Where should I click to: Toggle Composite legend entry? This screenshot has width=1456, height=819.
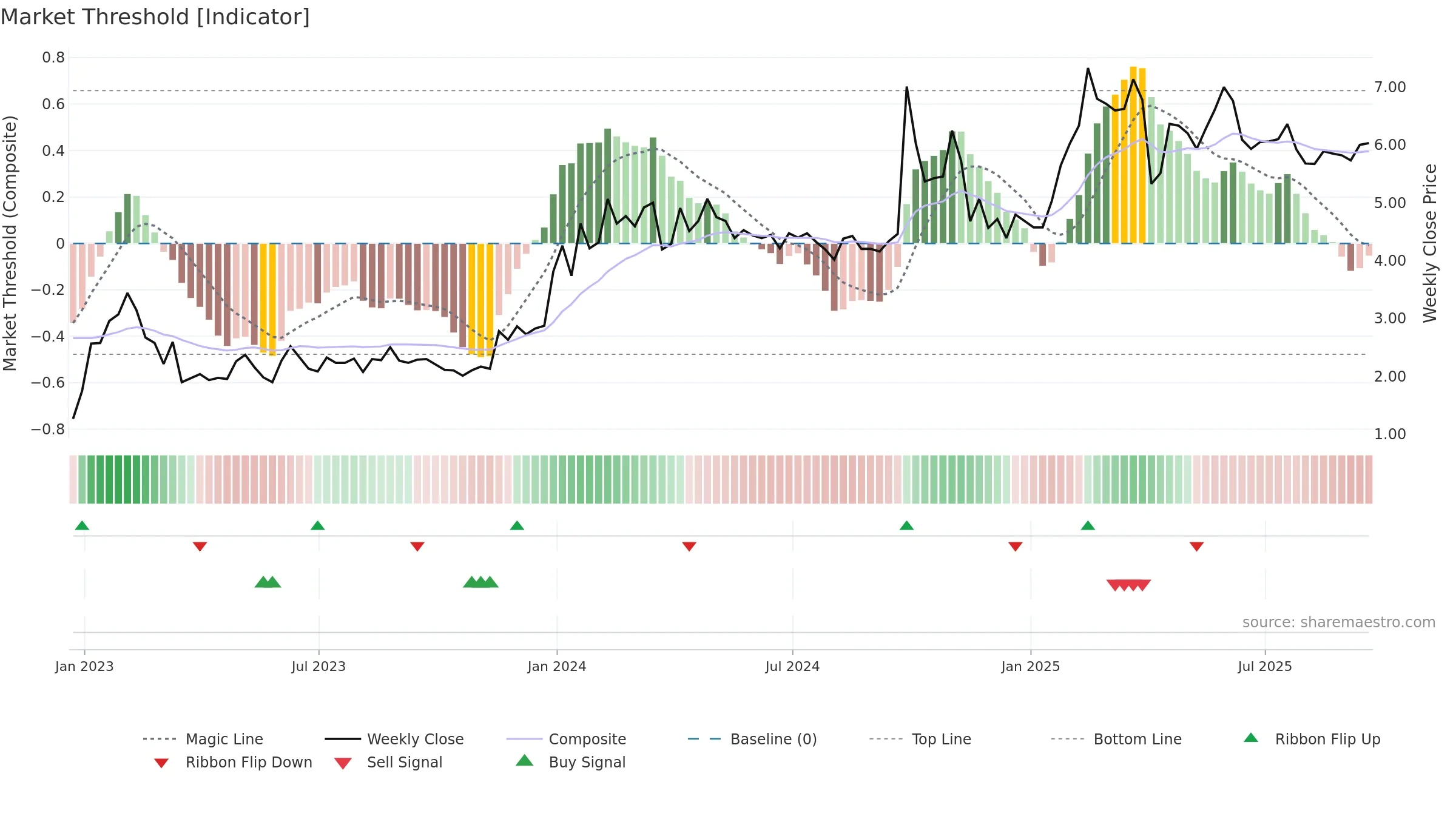566,739
